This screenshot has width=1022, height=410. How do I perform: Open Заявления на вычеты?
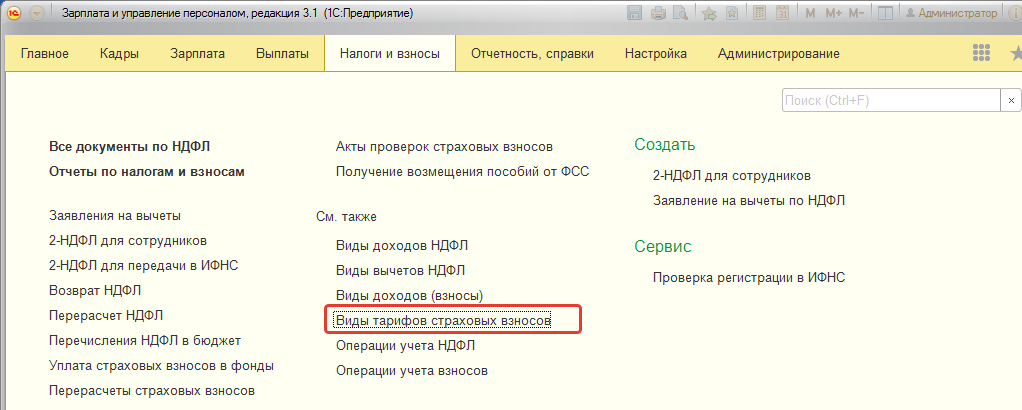115,215
